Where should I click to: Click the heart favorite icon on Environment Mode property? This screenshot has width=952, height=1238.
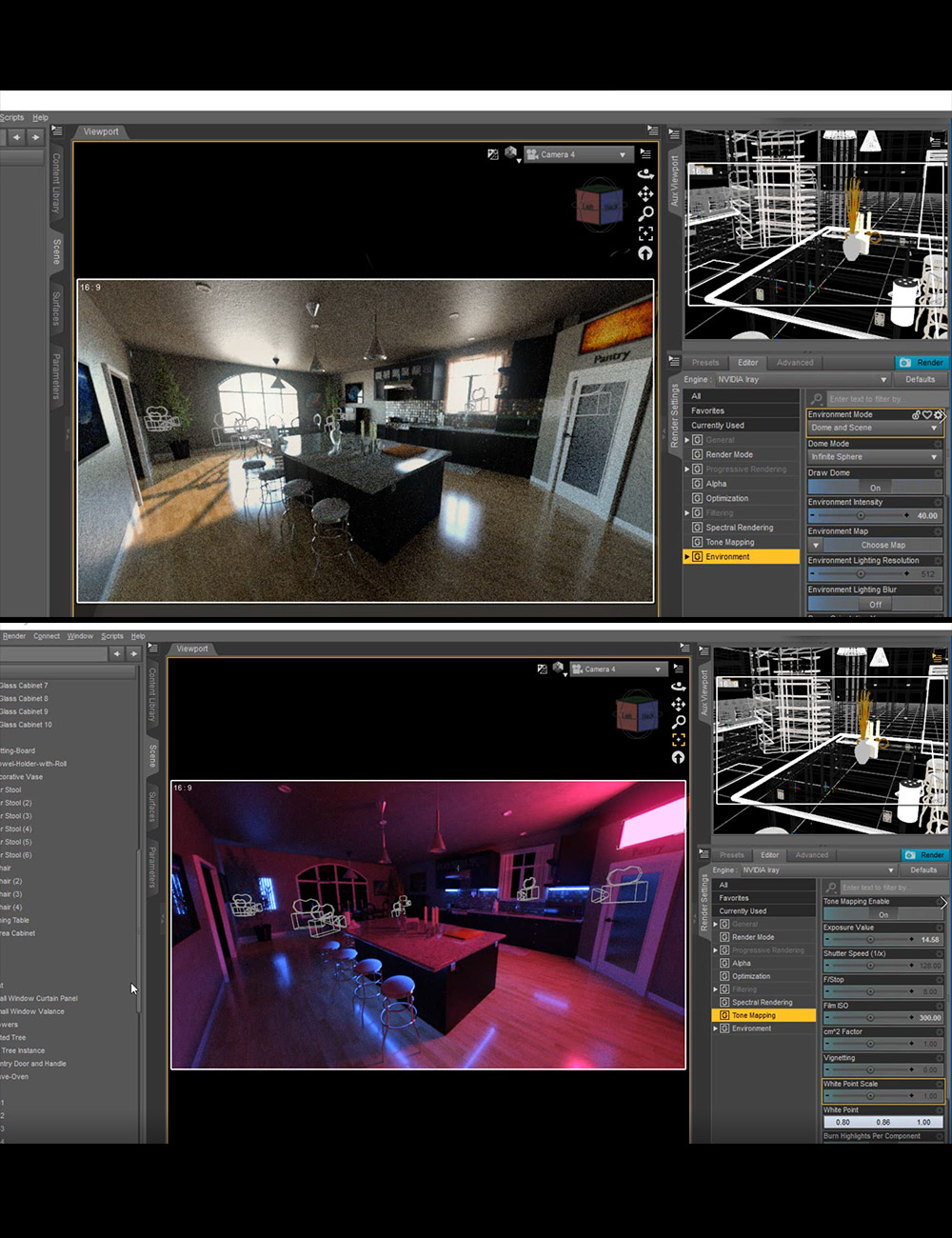click(x=927, y=414)
